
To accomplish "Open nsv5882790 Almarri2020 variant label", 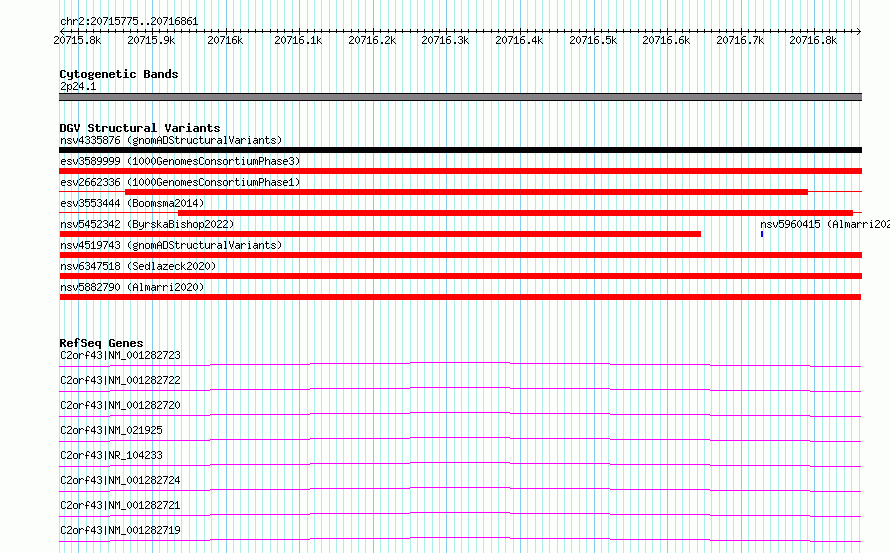I will [x=132, y=287].
